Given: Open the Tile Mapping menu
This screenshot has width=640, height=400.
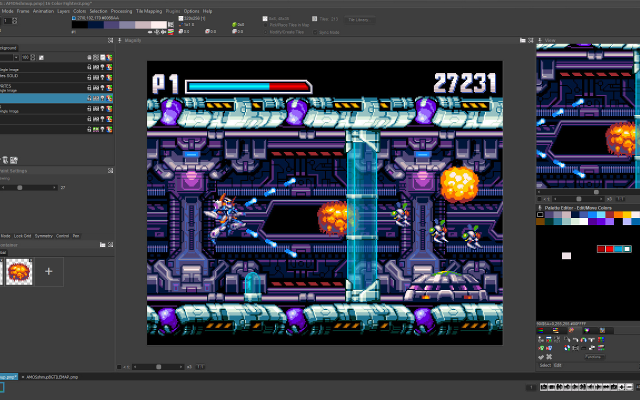Looking at the screenshot, I should pos(149,11).
